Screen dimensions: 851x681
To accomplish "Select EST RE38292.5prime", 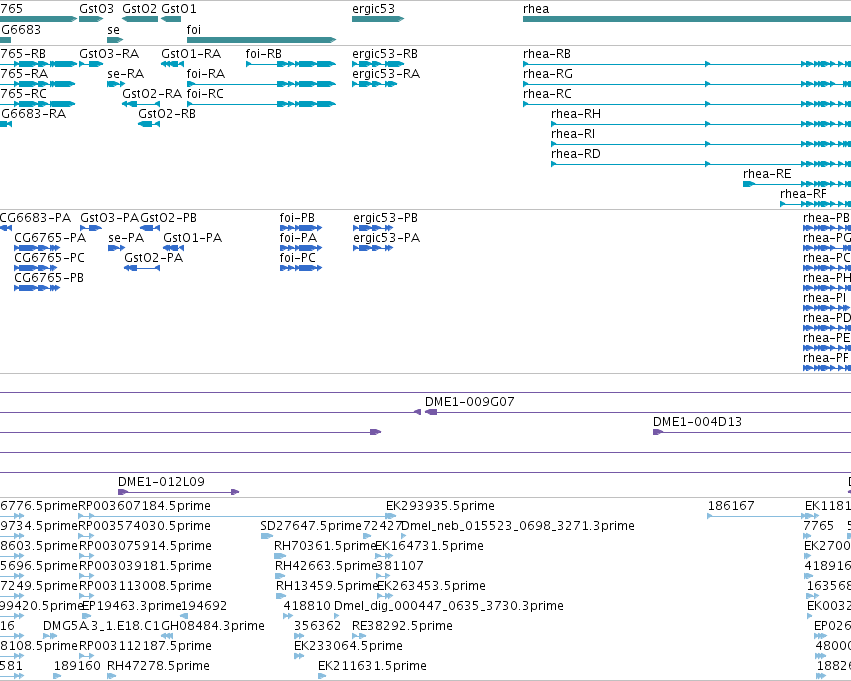I will pyautogui.click(x=358, y=636).
